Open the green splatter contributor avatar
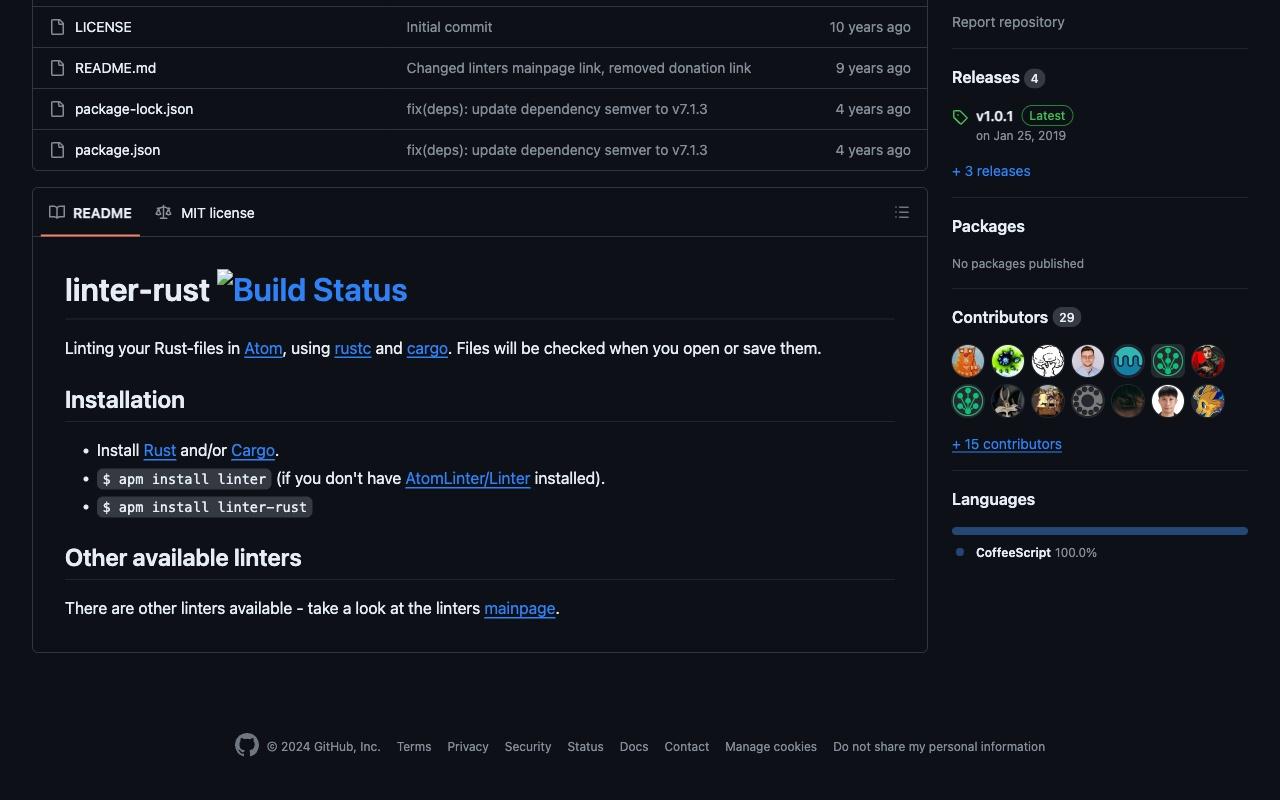Image resolution: width=1280 pixels, height=800 pixels. click(1008, 361)
